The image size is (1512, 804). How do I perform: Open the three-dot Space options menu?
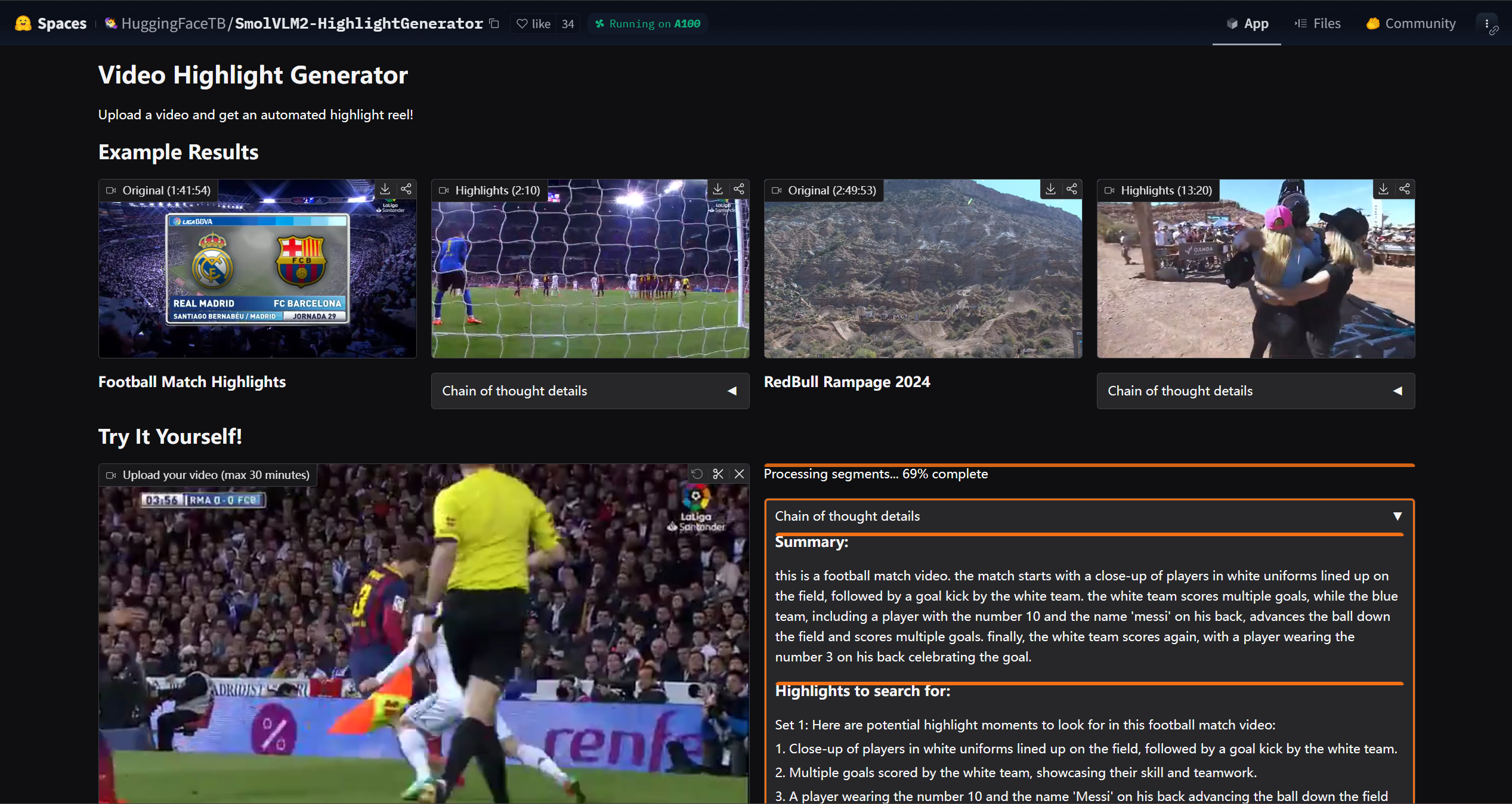click(1486, 24)
